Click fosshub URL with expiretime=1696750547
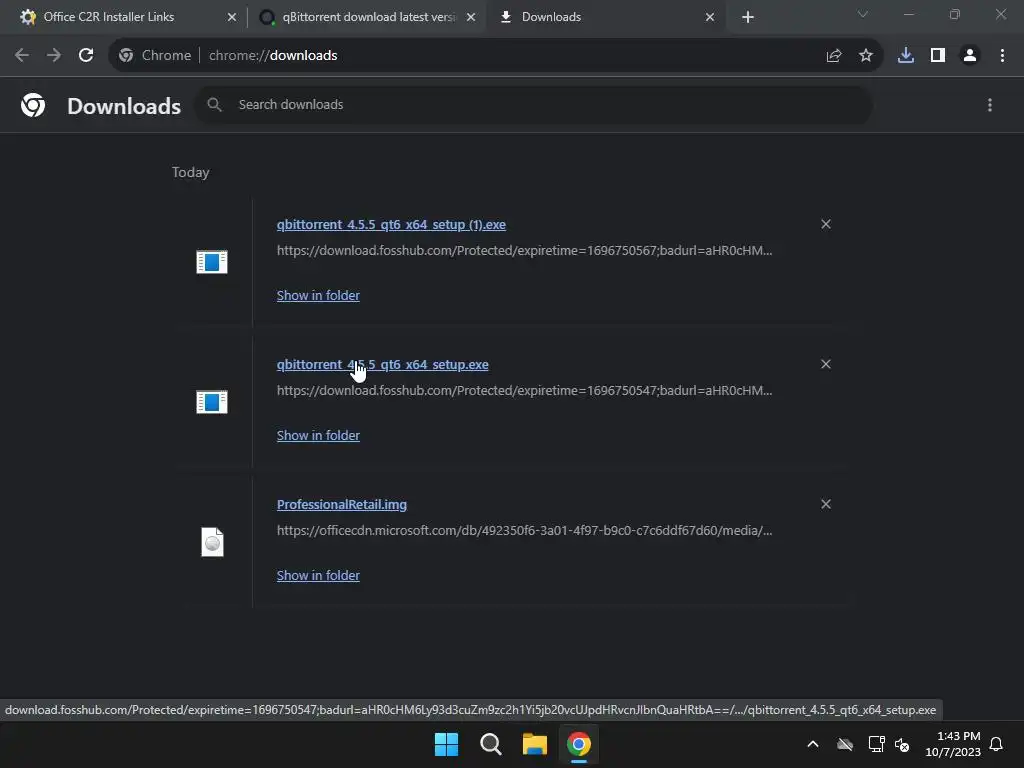The width and height of the screenshot is (1024, 768). (x=524, y=390)
